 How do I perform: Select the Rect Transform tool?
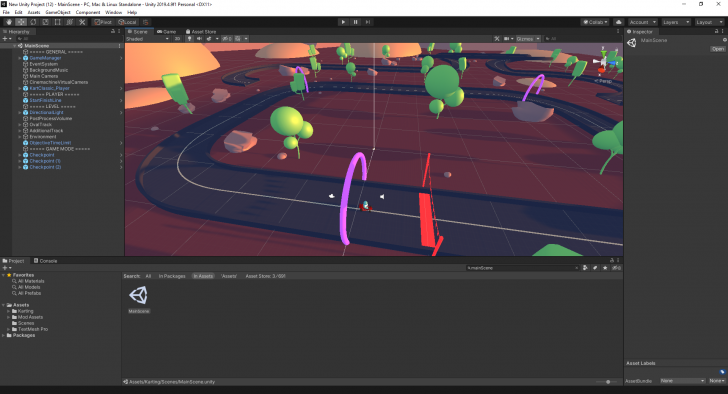coord(58,22)
